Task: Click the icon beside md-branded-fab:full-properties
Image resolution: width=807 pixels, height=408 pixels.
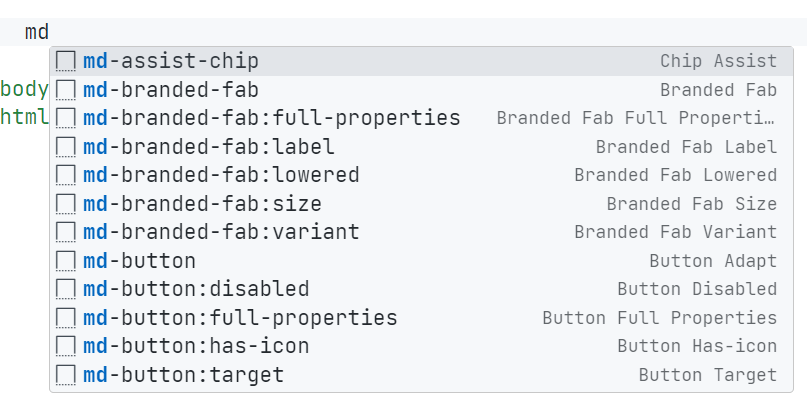Action: [x=66, y=118]
